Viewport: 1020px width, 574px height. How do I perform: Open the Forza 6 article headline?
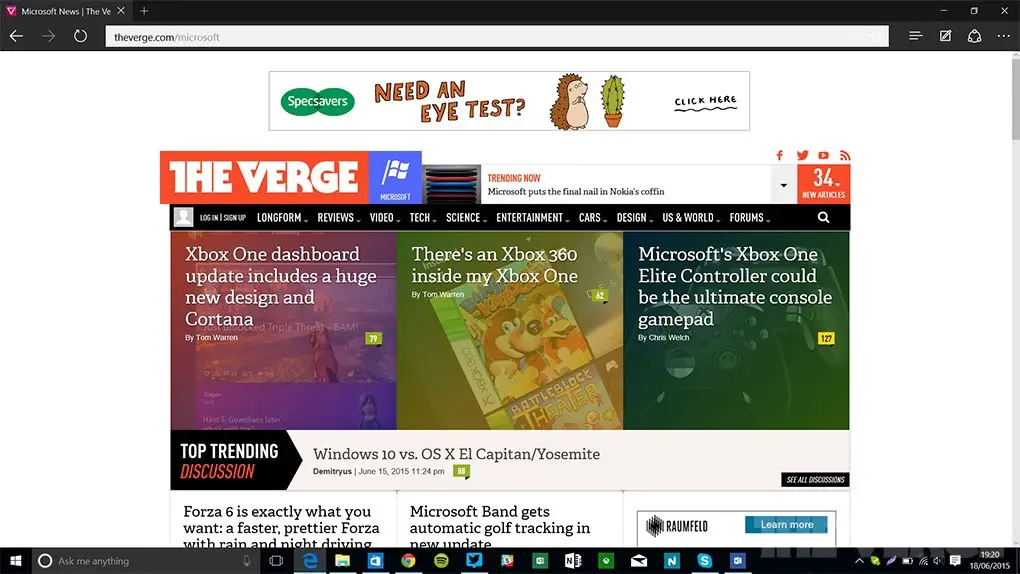281,528
